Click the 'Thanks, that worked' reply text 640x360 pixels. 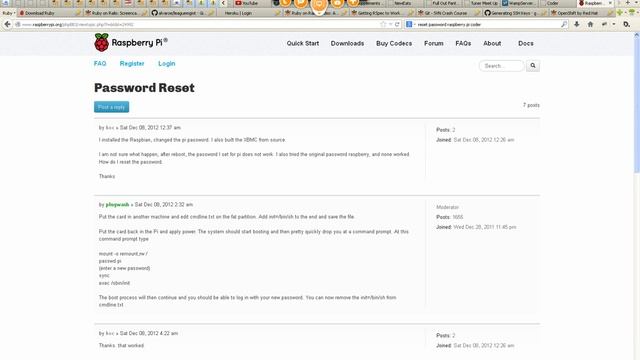pos(121,345)
